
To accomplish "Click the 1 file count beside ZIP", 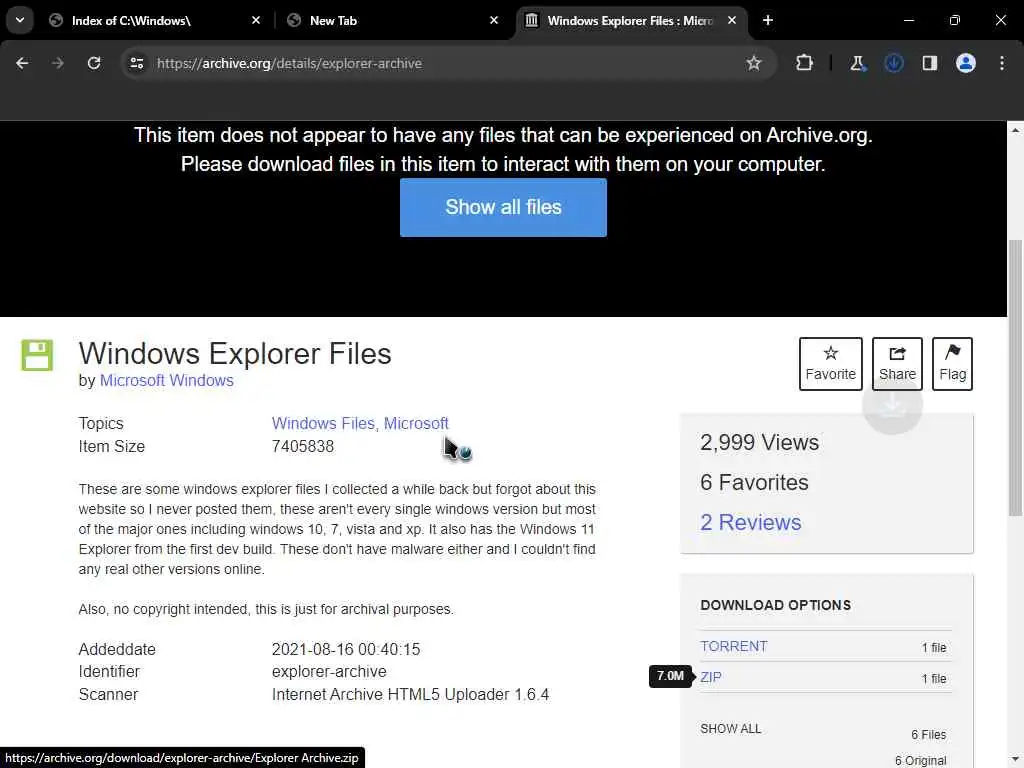I will click(934, 679).
